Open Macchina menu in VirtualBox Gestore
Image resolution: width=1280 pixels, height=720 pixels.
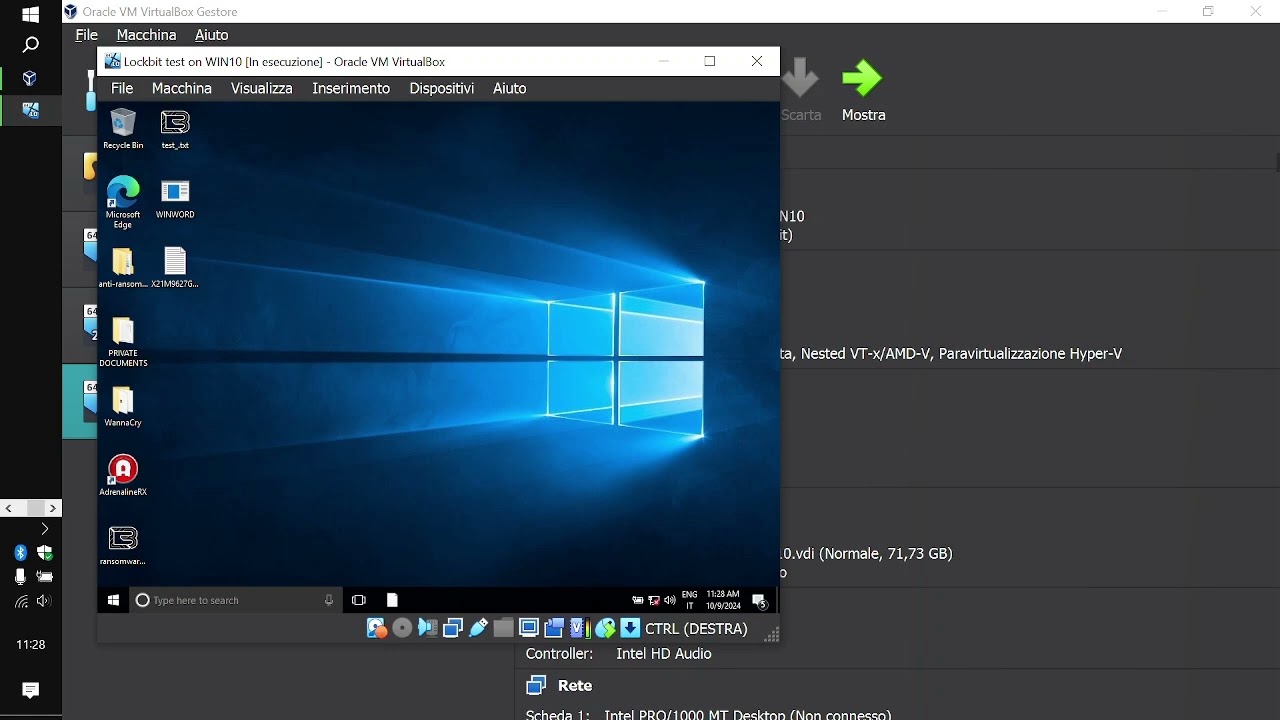(x=146, y=35)
